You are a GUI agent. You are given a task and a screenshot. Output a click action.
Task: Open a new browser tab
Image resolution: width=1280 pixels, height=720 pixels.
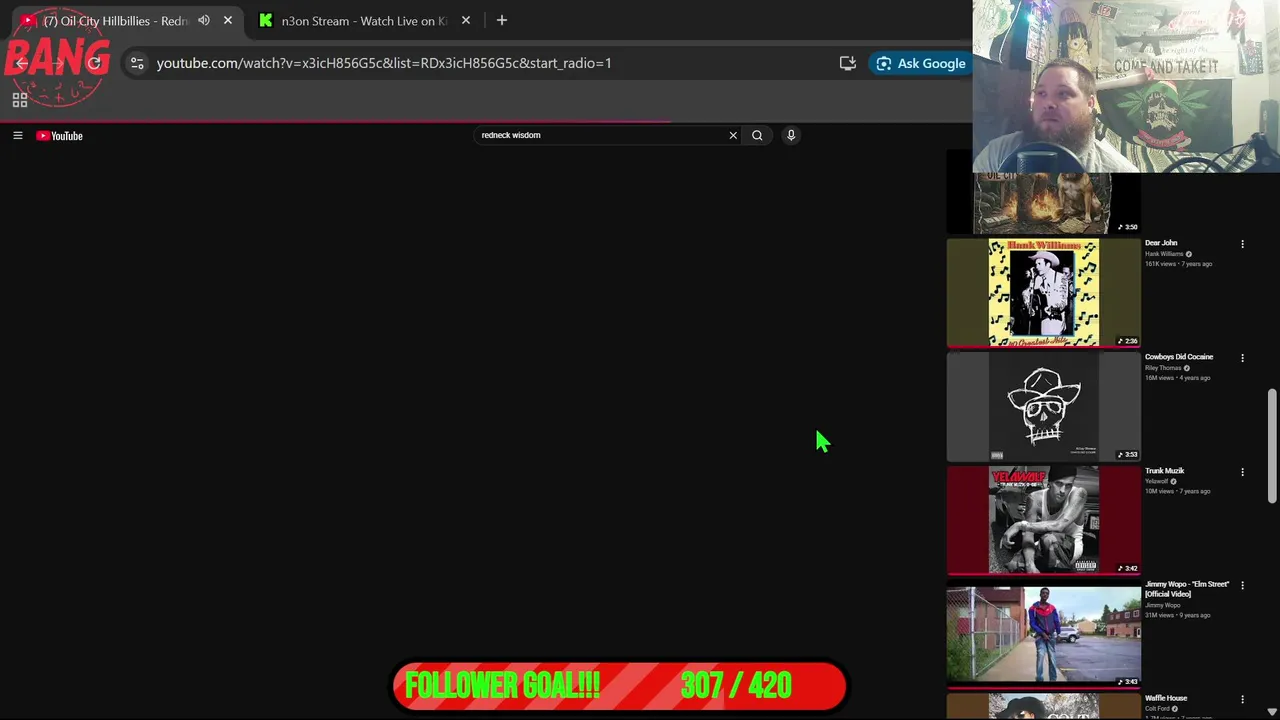pos(502,20)
